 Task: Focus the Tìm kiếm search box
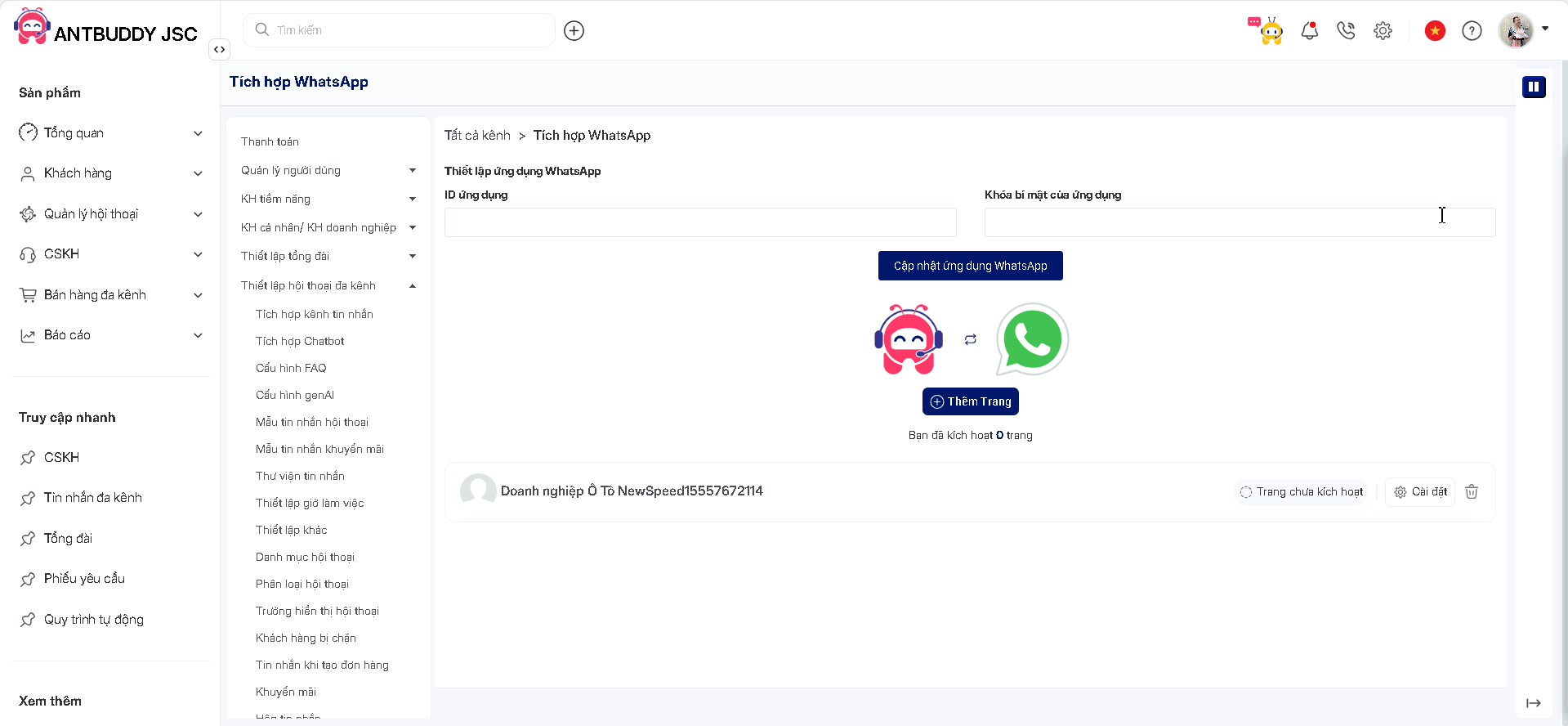click(x=399, y=30)
